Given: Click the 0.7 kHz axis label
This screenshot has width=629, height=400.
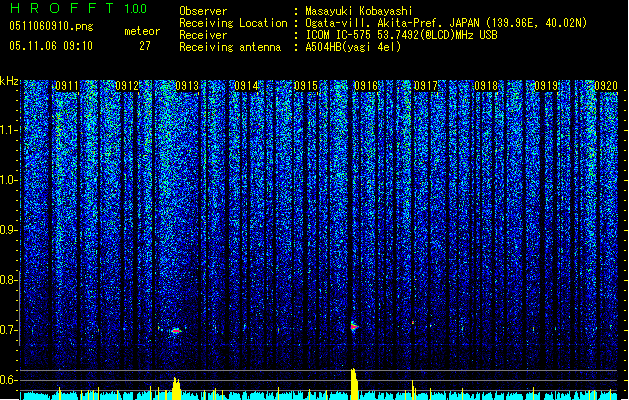Looking at the screenshot, I should [8, 330].
